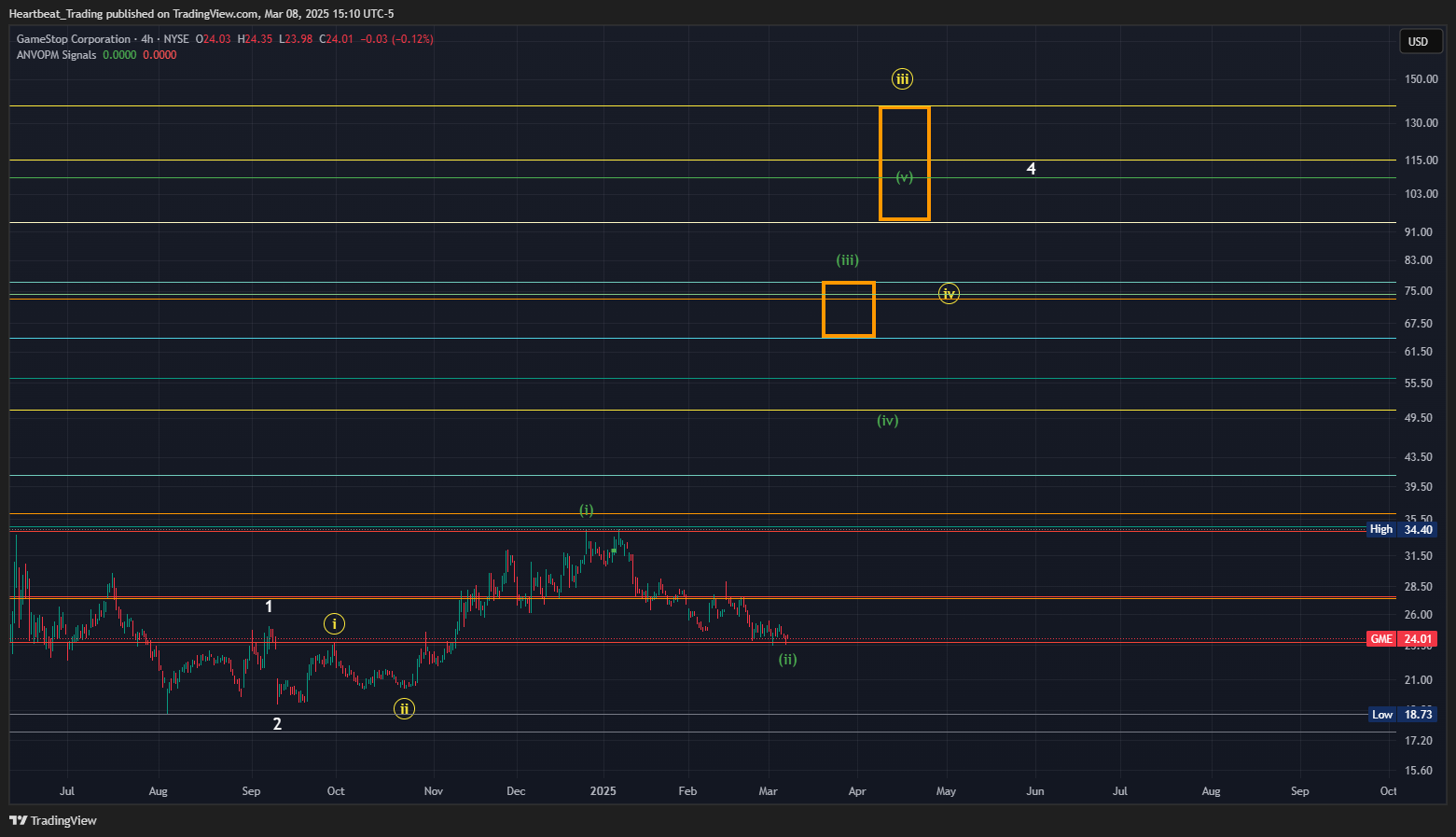Click the GME 24.01 last price label
The width and height of the screenshot is (1456, 837).
point(1402,639)
